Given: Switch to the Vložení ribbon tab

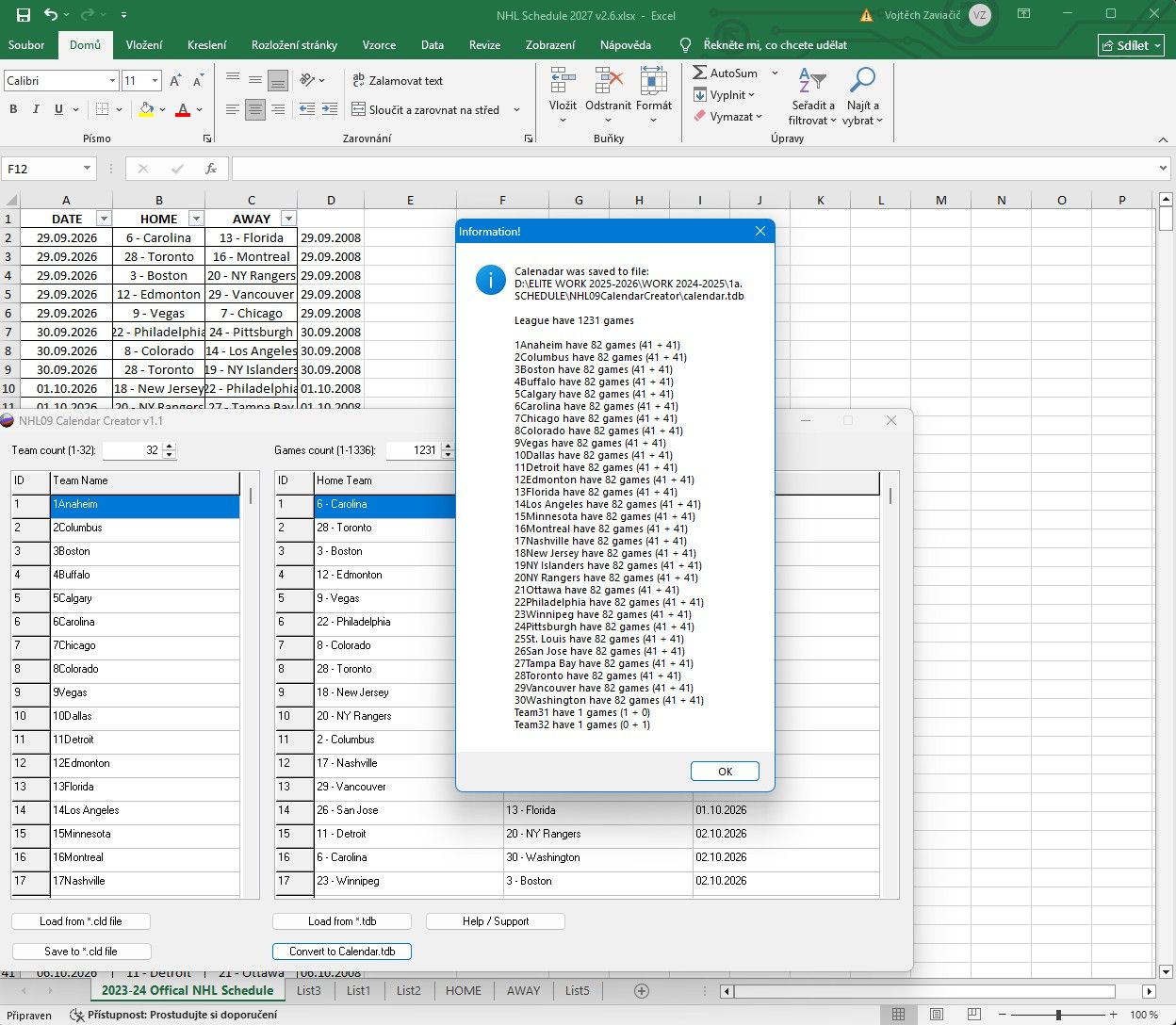Looking at the screenshot, I should pyautogui.click(x=144, y=44).
